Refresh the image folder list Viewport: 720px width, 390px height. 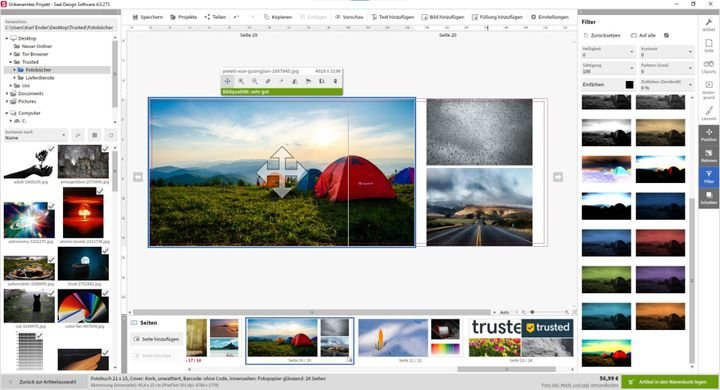click(x=111, y=135)
